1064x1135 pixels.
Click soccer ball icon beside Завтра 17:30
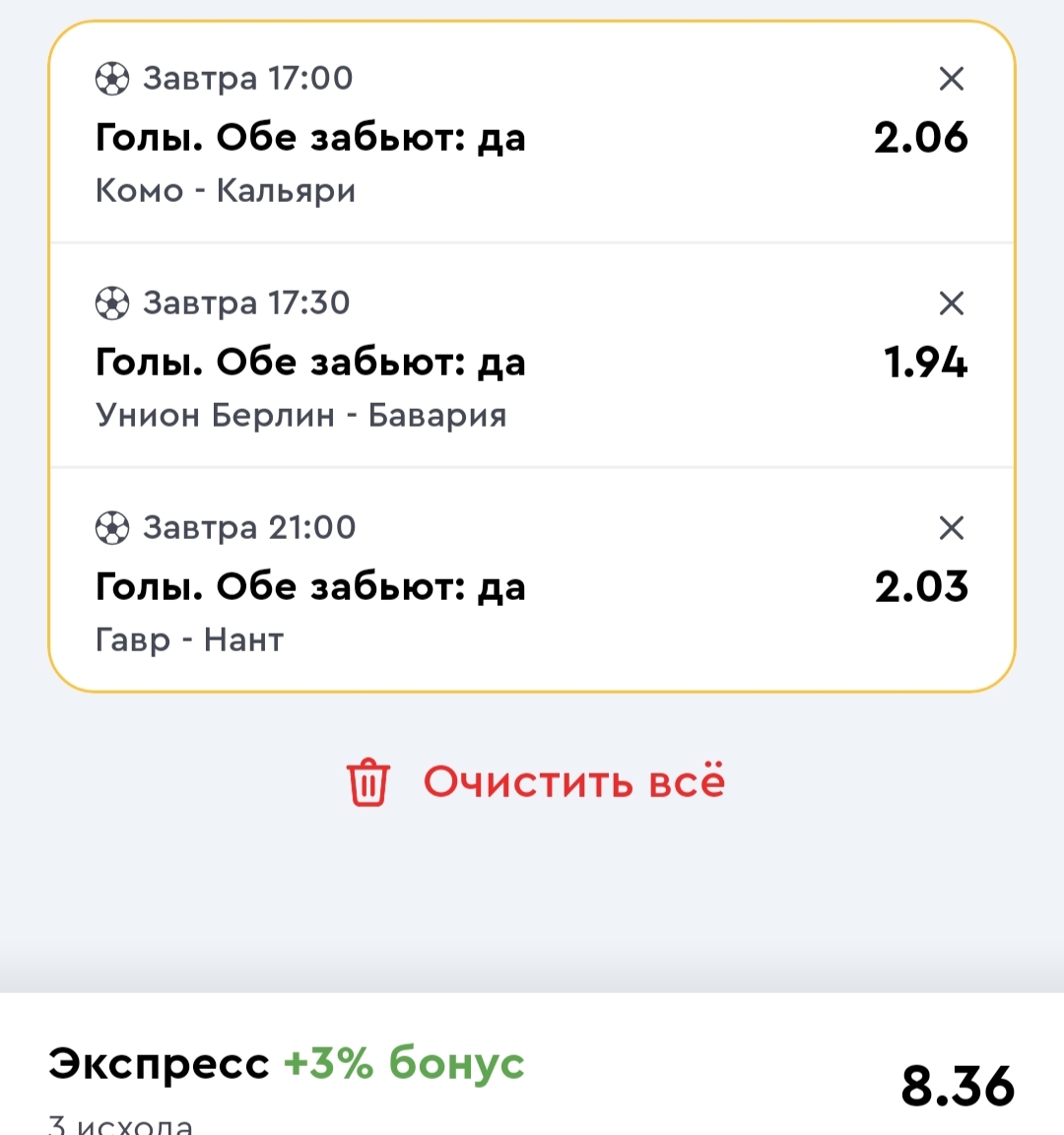click(x=112, y=303)
